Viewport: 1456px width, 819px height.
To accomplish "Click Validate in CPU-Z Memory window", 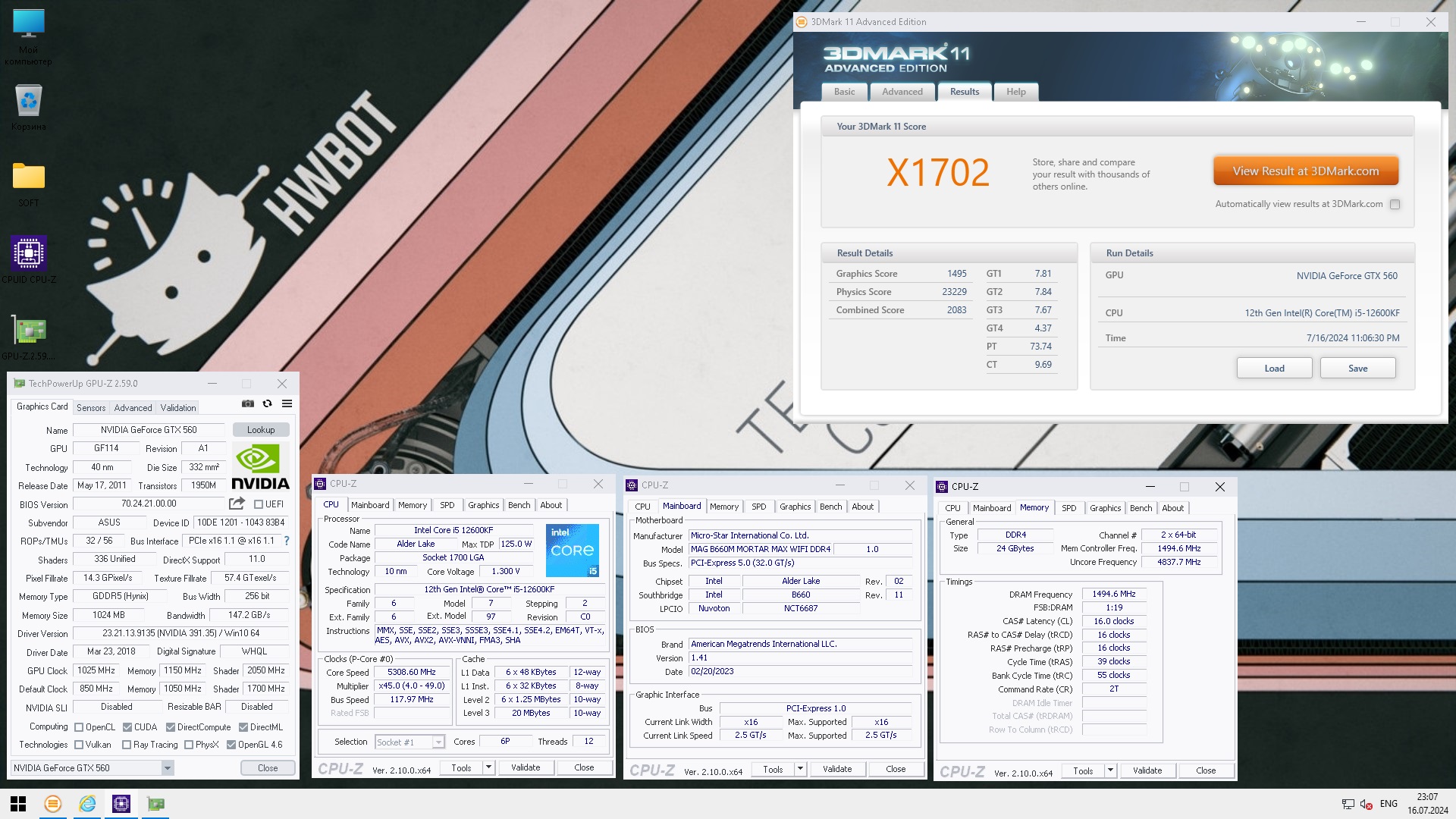I will coord(1147,770).
